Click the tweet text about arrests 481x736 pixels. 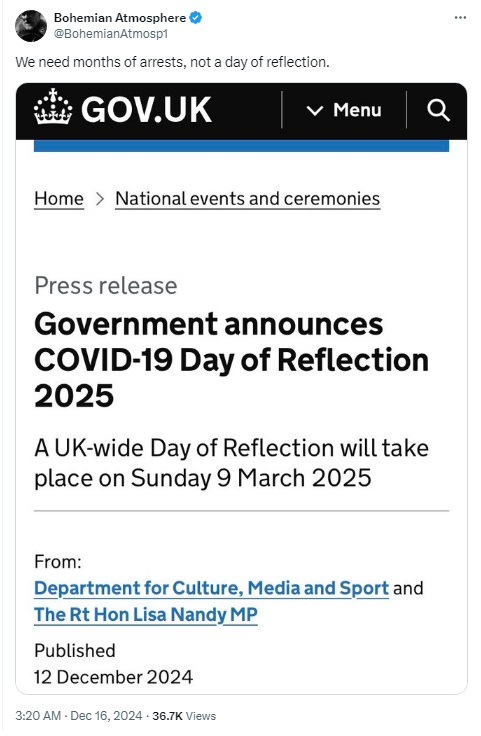172,62
